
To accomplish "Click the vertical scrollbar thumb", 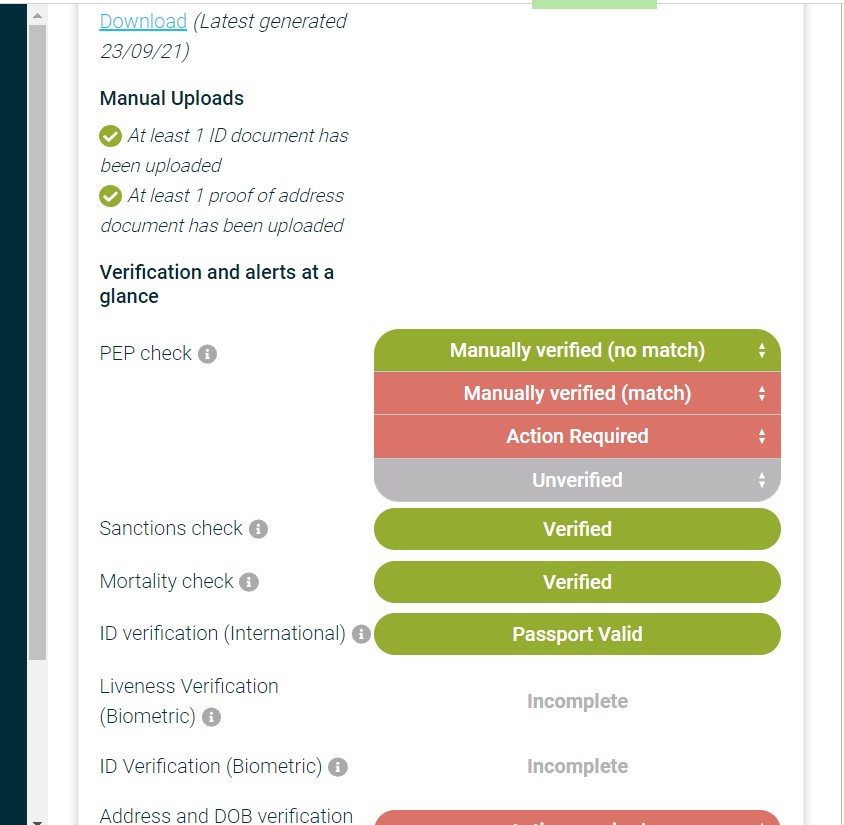I will point(37,340).
